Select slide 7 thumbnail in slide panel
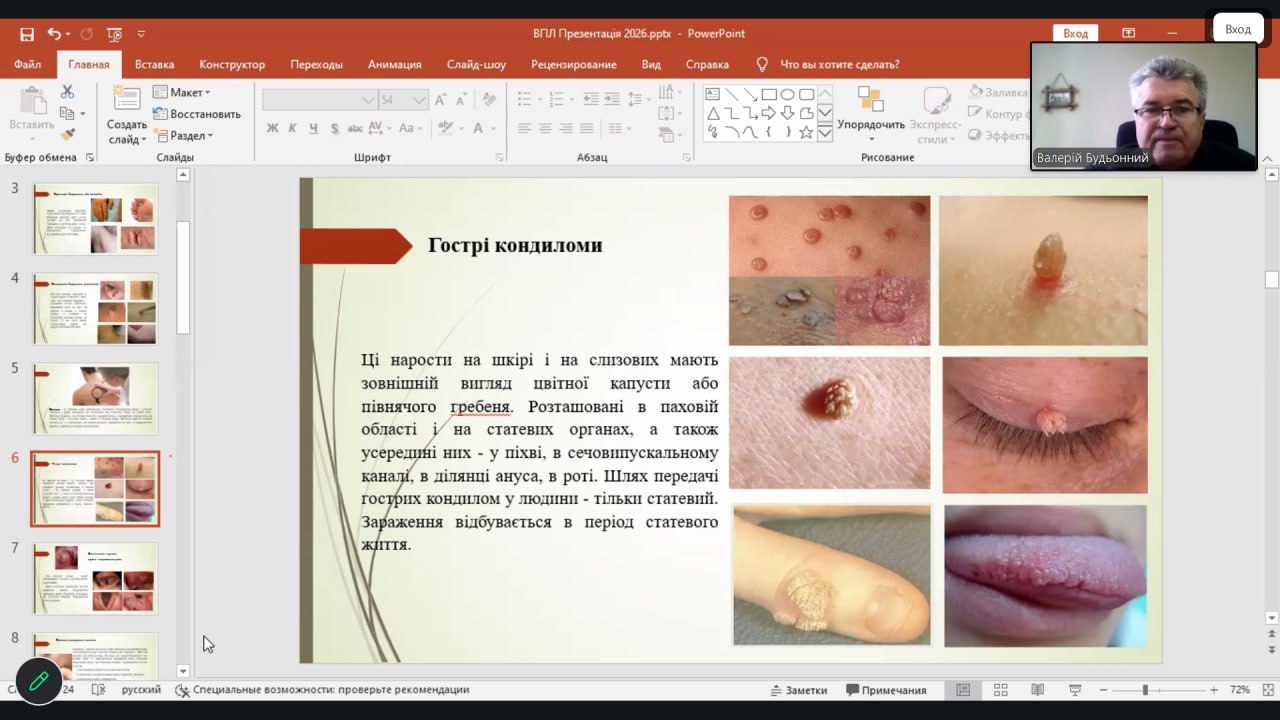 click(95, 578)
